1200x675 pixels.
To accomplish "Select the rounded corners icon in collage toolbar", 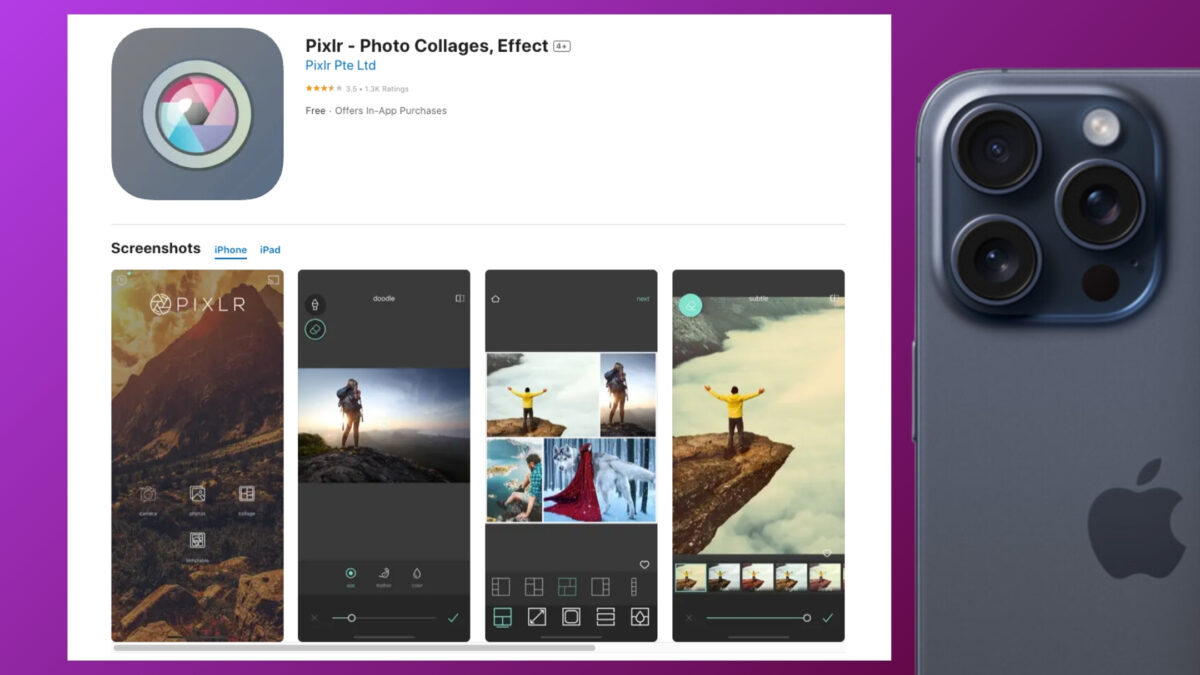I will click(x=573, y=617).
